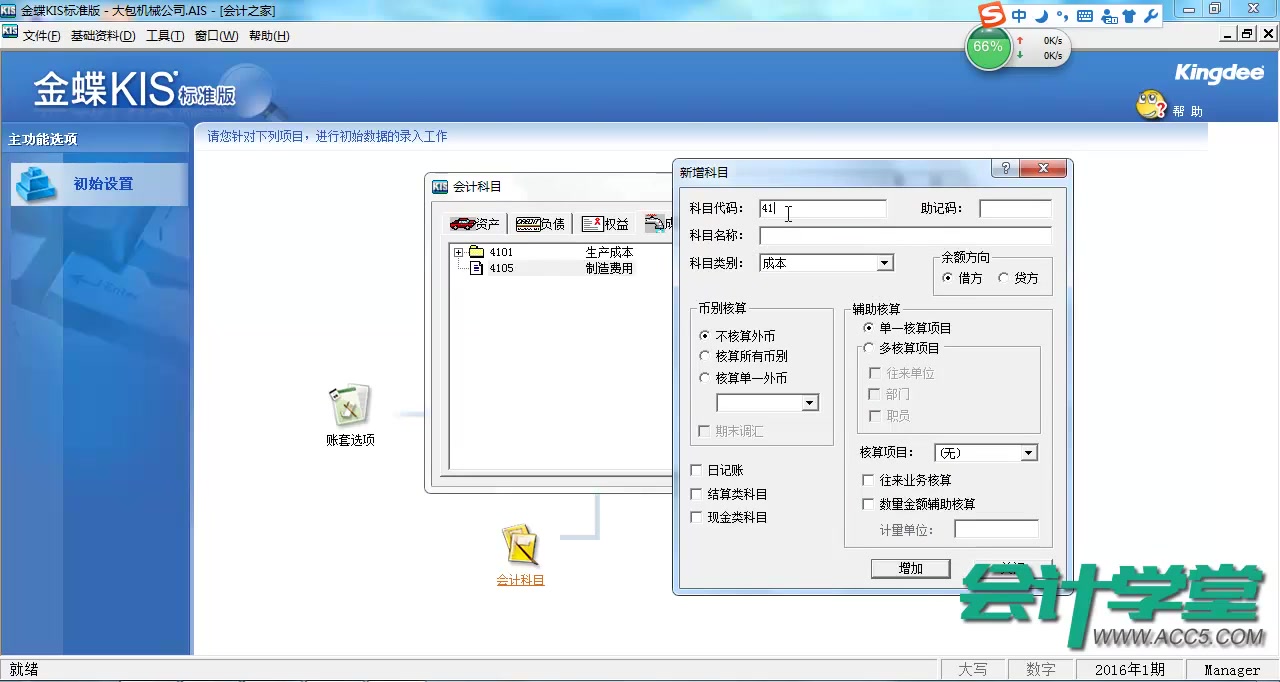The image size is (1280, 682).
Task: Click the green 66% network speed indicator
Action: 988,46
